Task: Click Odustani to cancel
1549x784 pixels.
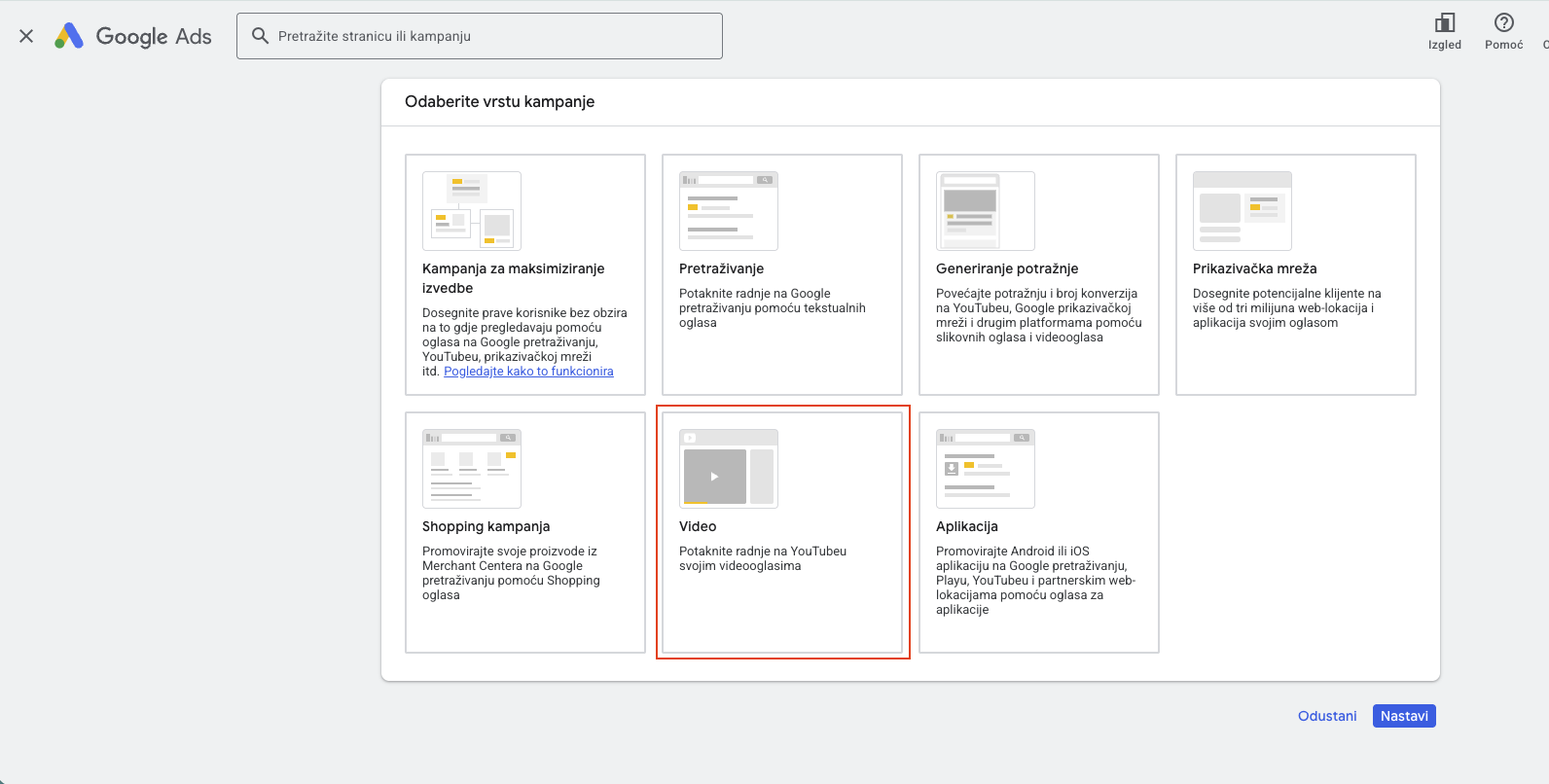Action: [x=1327, y=716]
